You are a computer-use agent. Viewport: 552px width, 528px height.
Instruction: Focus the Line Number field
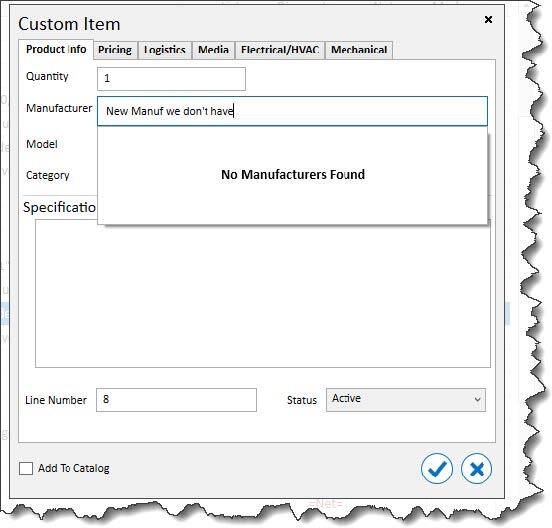[176, 400]
